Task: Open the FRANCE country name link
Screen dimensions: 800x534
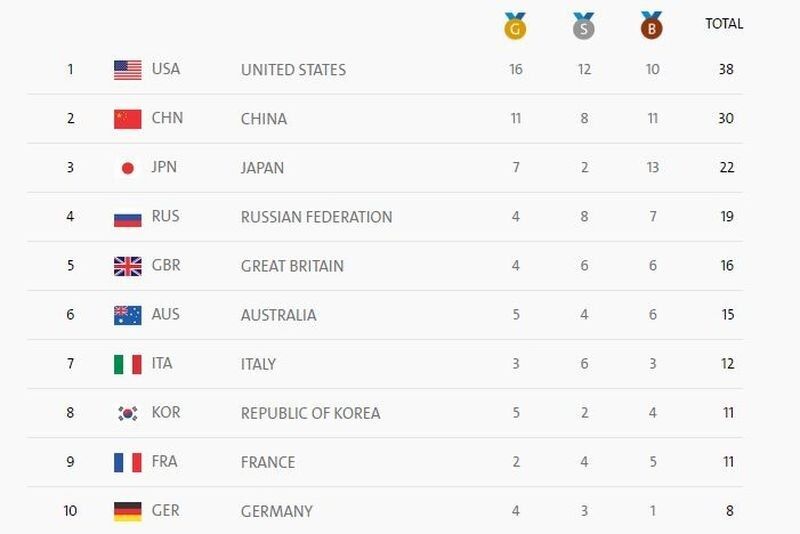Action: 268,462
